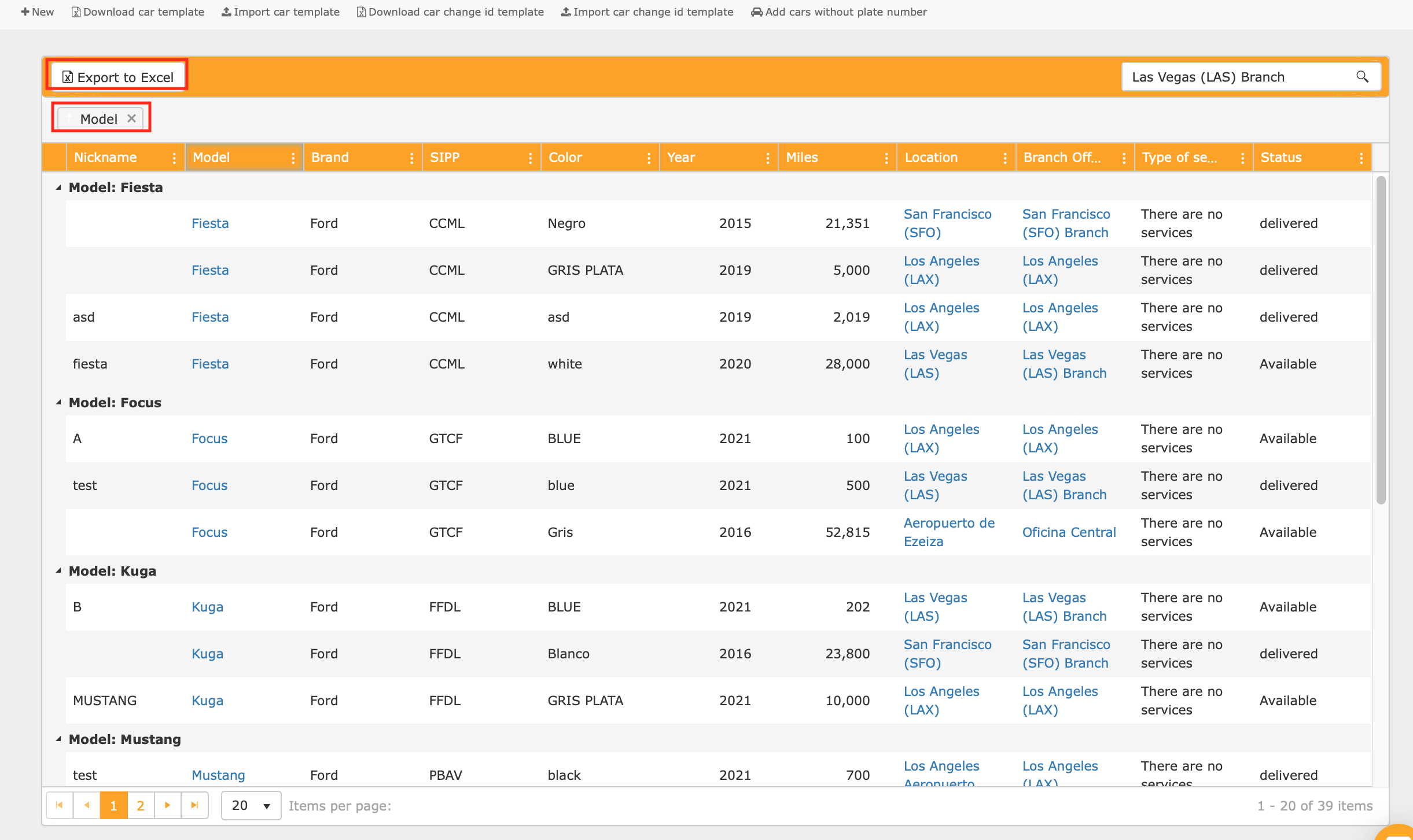Sort by Year column header
This screenshot has height=840, width=1413.
[x=680, y=157]
